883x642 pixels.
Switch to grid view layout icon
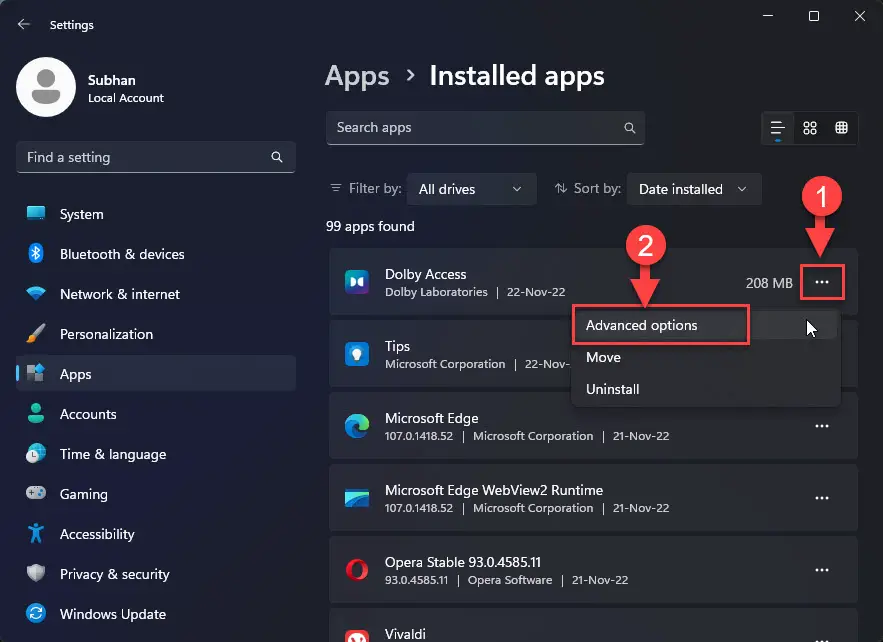coord(810,128)
